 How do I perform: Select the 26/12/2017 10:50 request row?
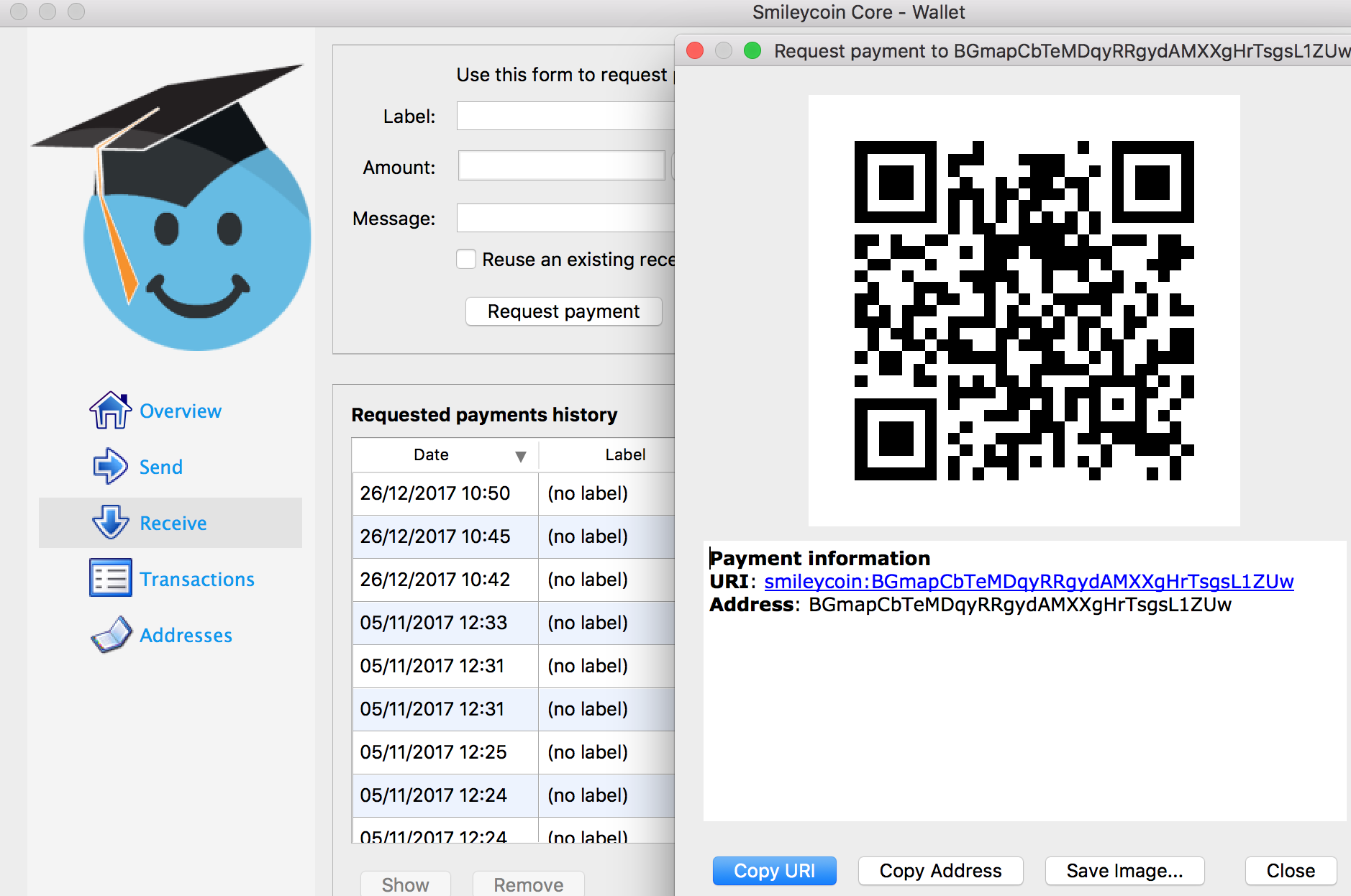pyautogui.click(x=514, y=493)
